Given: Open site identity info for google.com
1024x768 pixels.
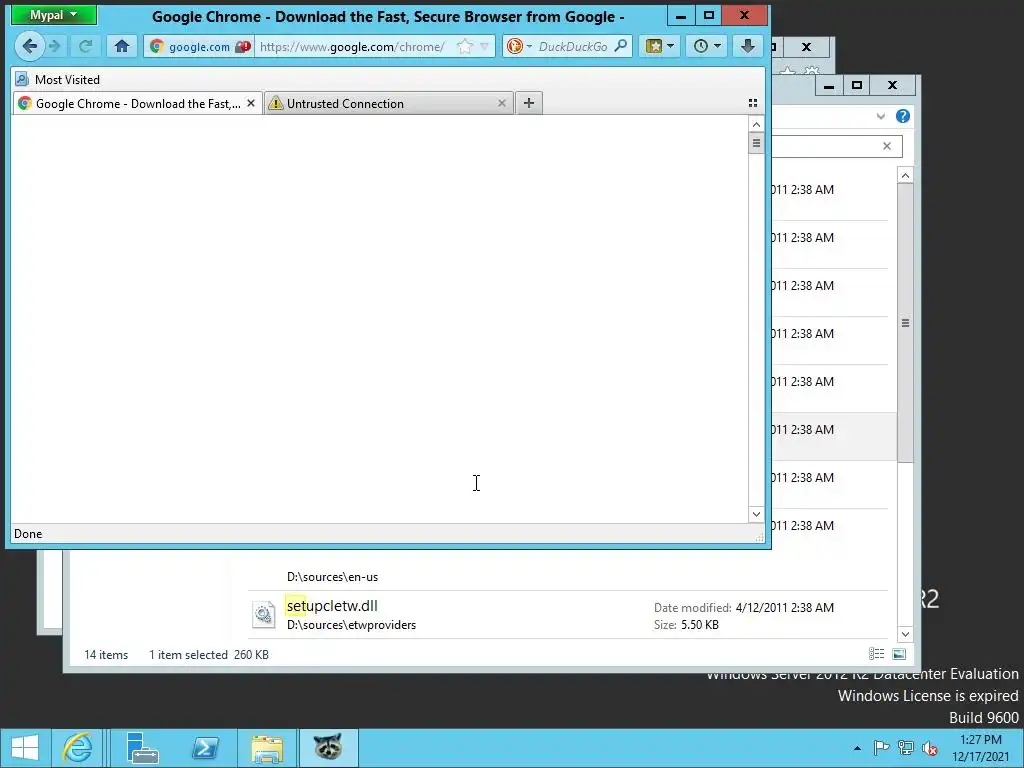Looking at the screenshot, I should point(190,46).
